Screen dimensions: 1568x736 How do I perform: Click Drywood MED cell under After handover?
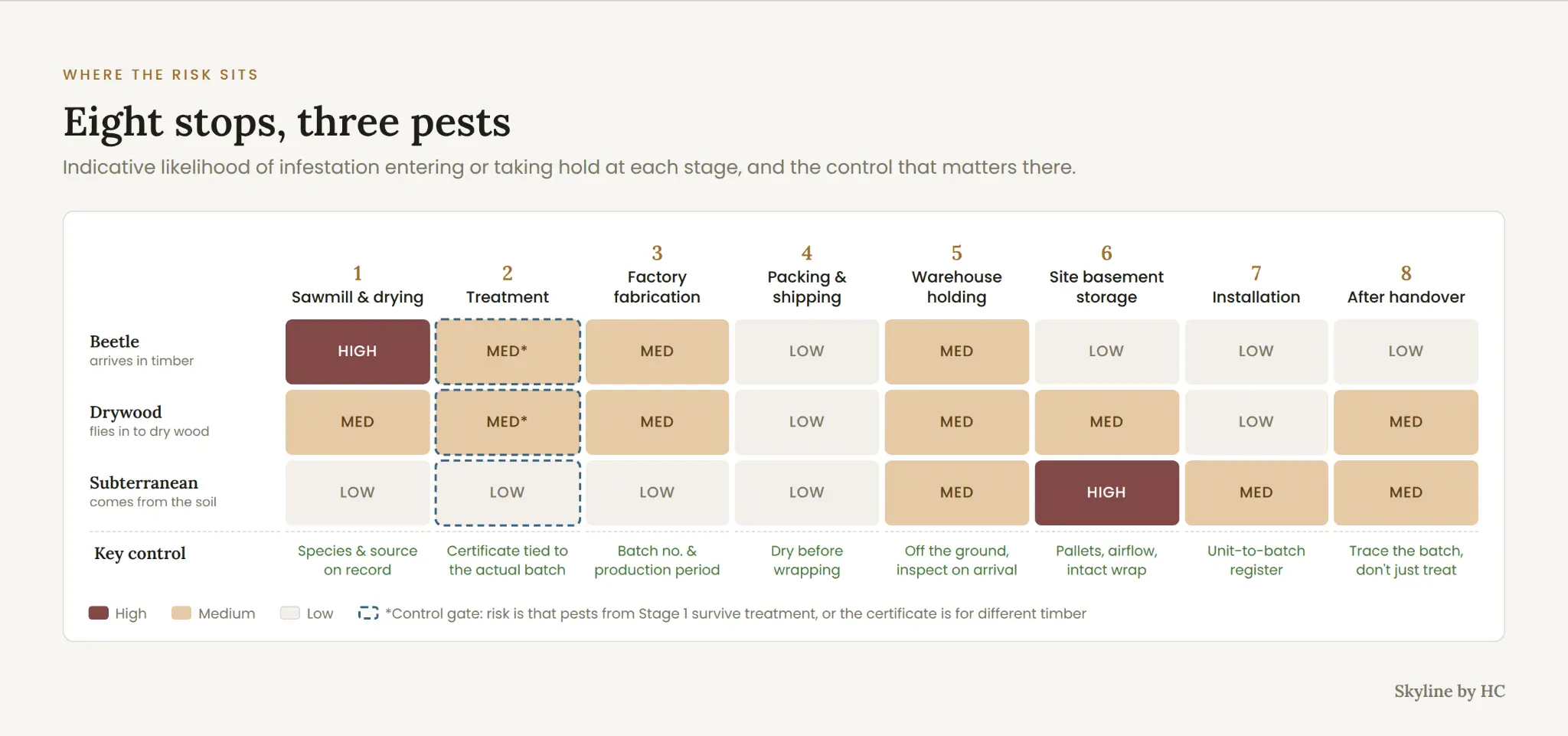pyautogui.click(x=1406, y=422)
